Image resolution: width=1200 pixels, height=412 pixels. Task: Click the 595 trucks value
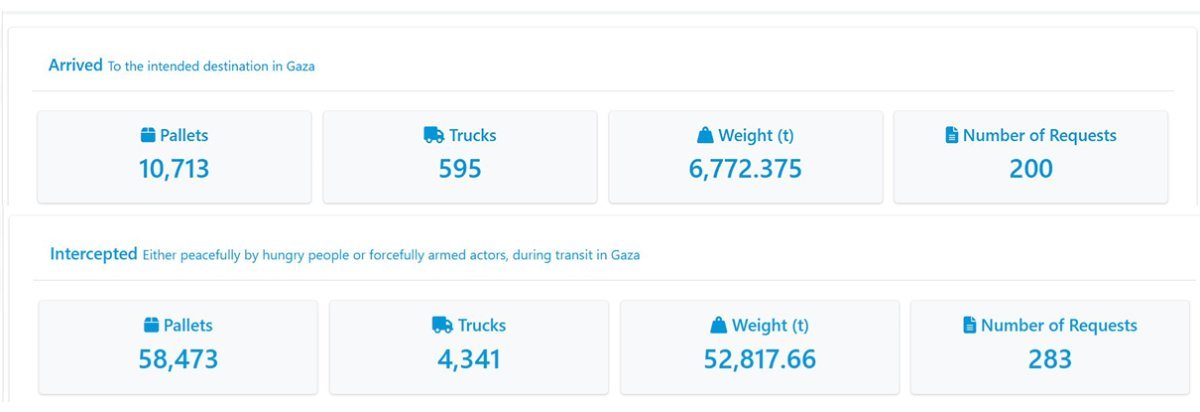pos(460,168)
